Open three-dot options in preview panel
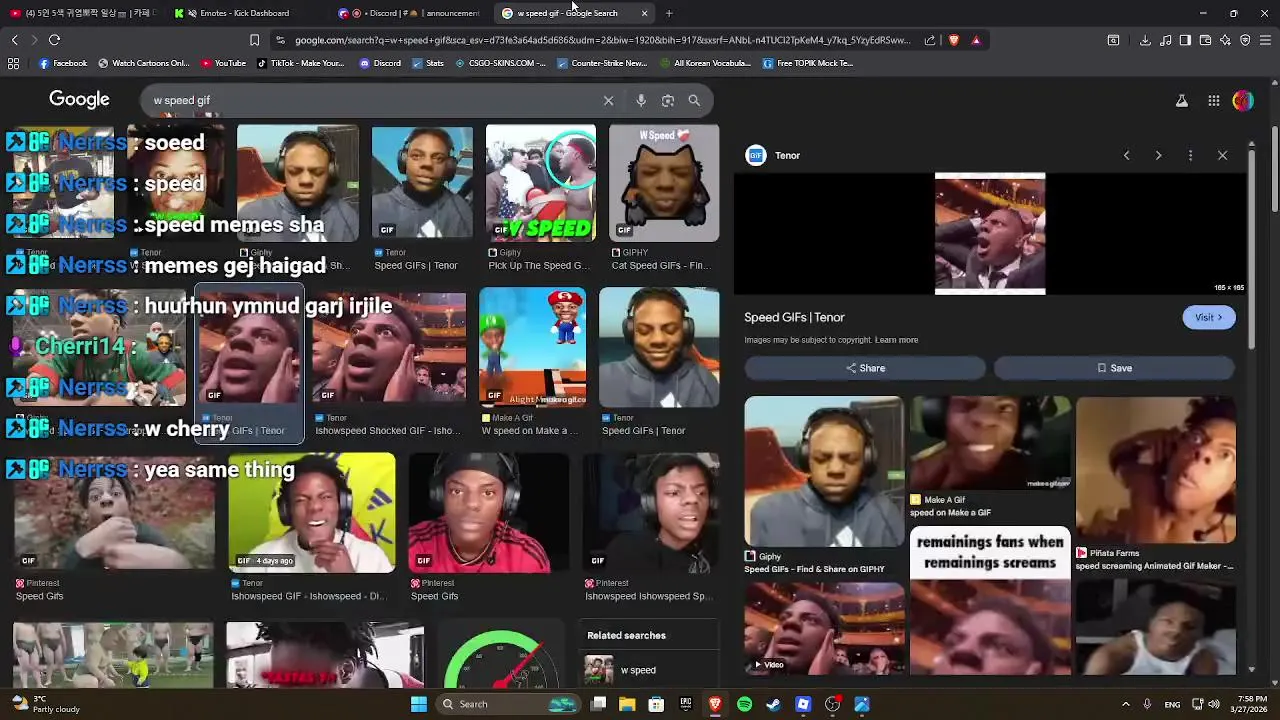 (x=1190, y=155)
